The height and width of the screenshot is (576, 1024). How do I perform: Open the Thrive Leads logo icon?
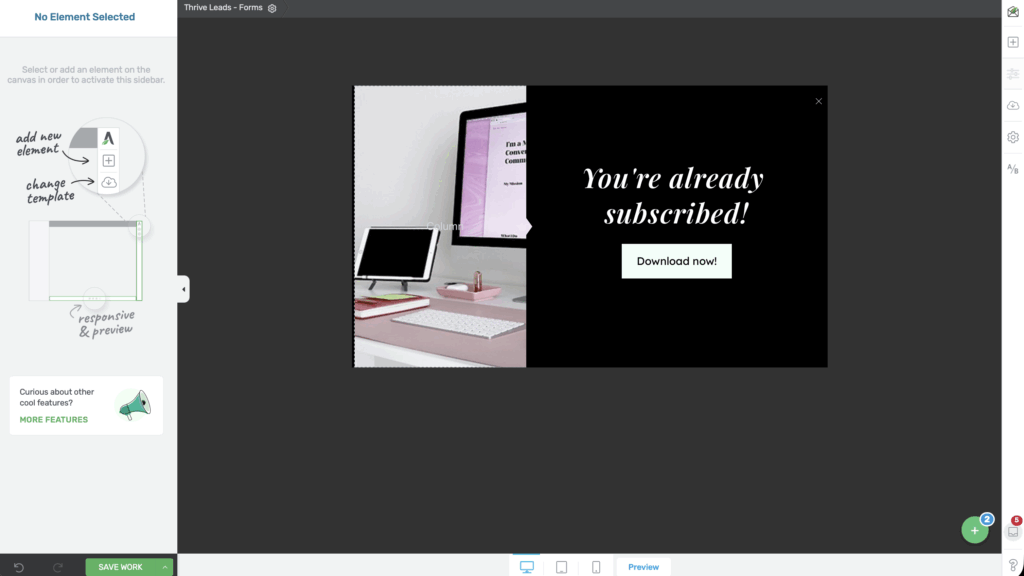(1013, 12)
